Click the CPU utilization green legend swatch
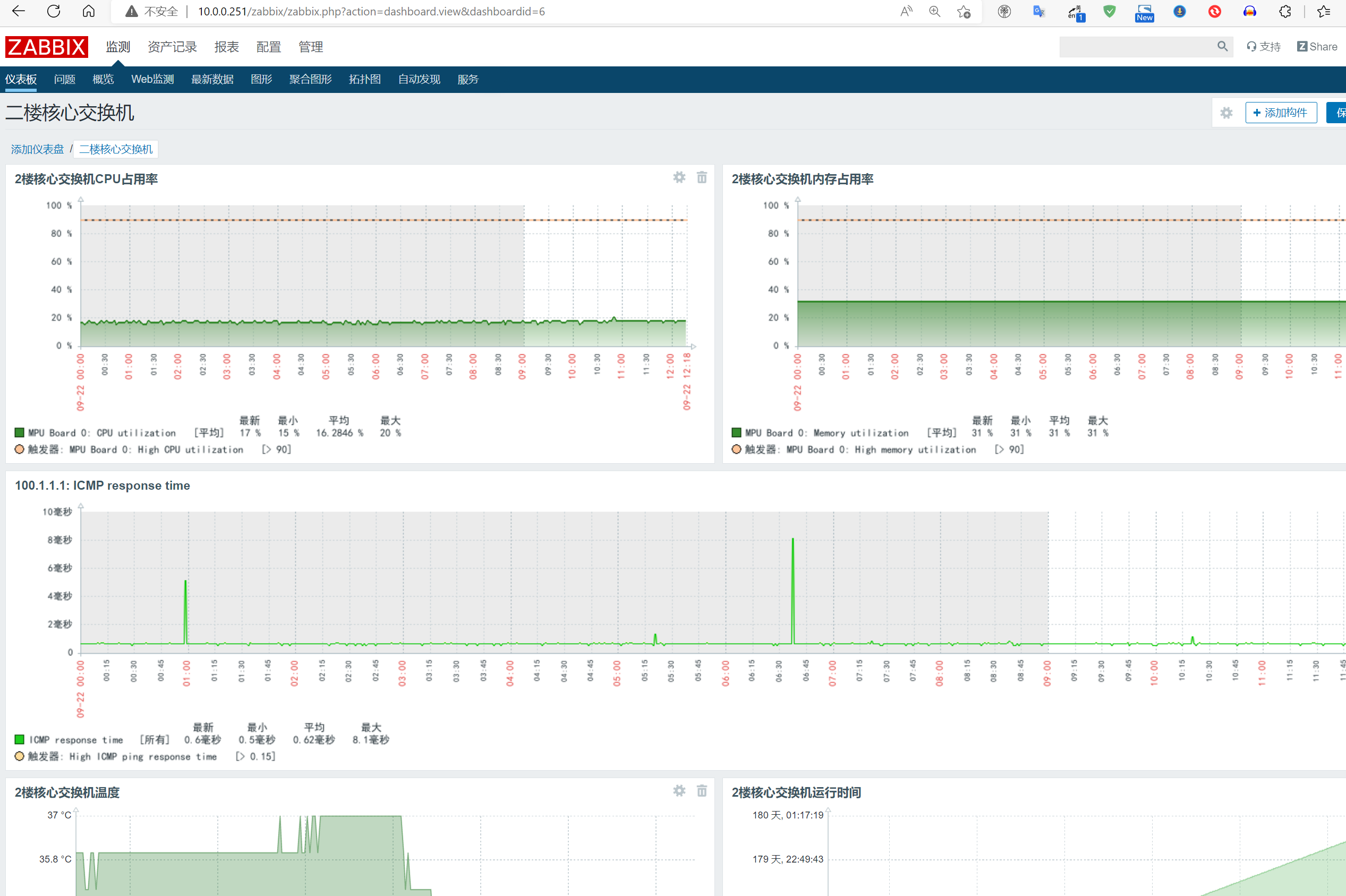 [20, 432]
